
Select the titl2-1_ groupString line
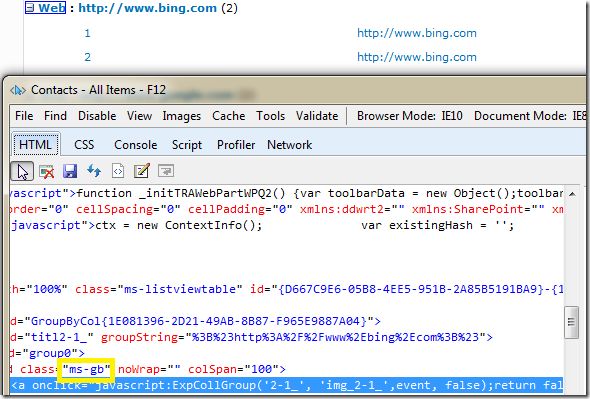coord(251,337)
